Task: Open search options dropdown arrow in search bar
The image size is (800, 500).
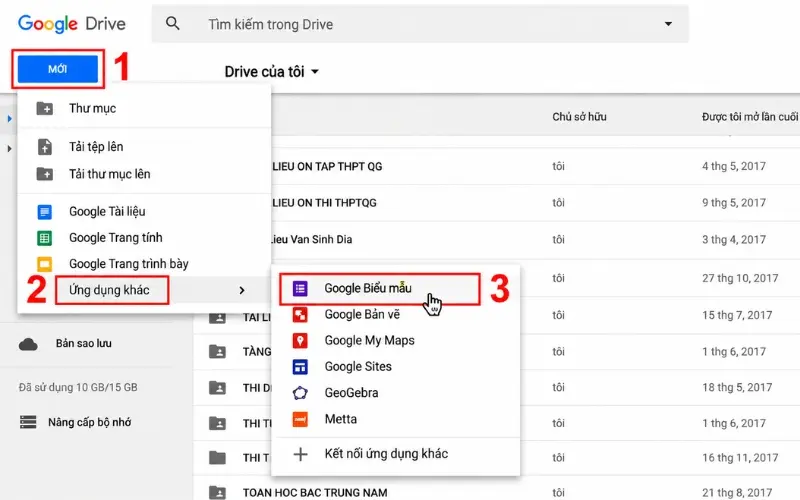Action: click(x=668, y=23)
